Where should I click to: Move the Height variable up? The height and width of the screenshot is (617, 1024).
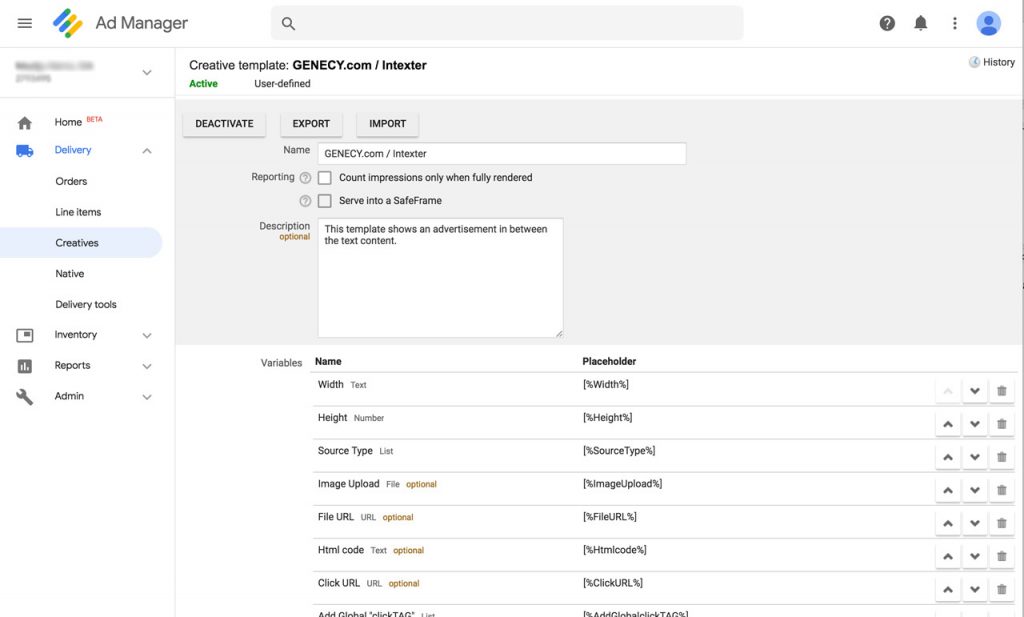[x=948, y=424]
